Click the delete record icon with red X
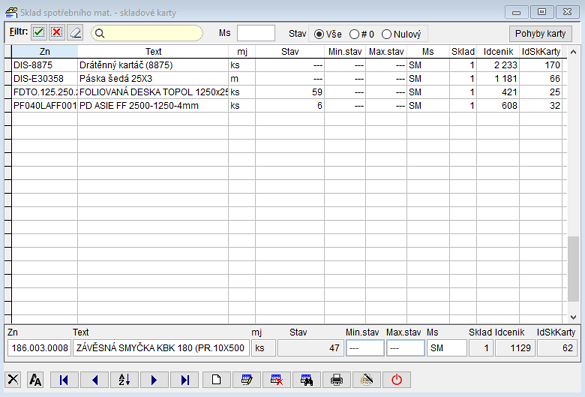This screenshot has height=397, width=585. tap(276, 380)
